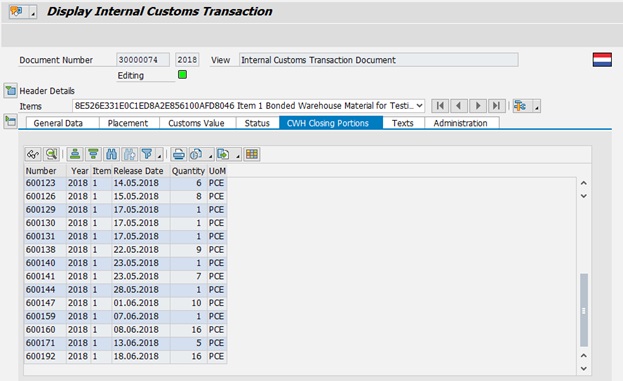Click the Export icon in table toolbar
623x381 pixels.
click(x=223, y=154)
